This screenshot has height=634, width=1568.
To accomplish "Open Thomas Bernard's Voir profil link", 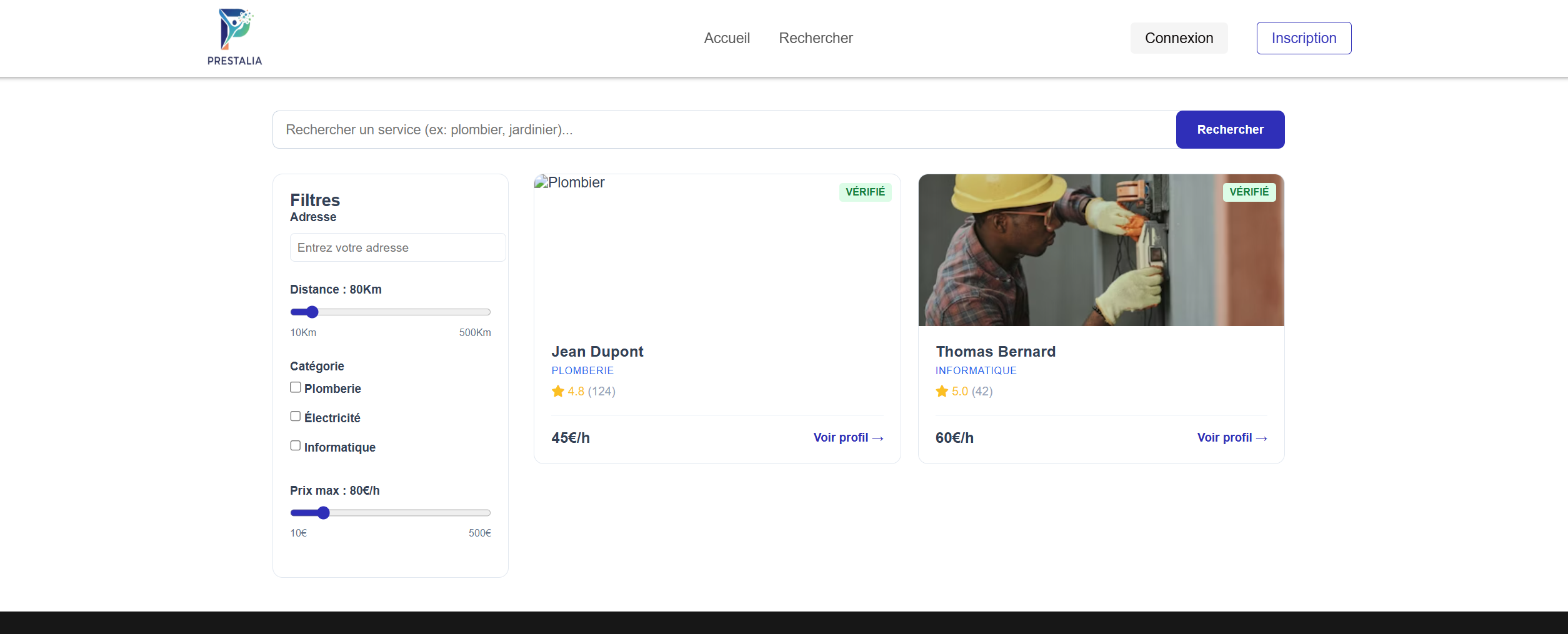I will pyautogui.click(x=1232, y=438).
